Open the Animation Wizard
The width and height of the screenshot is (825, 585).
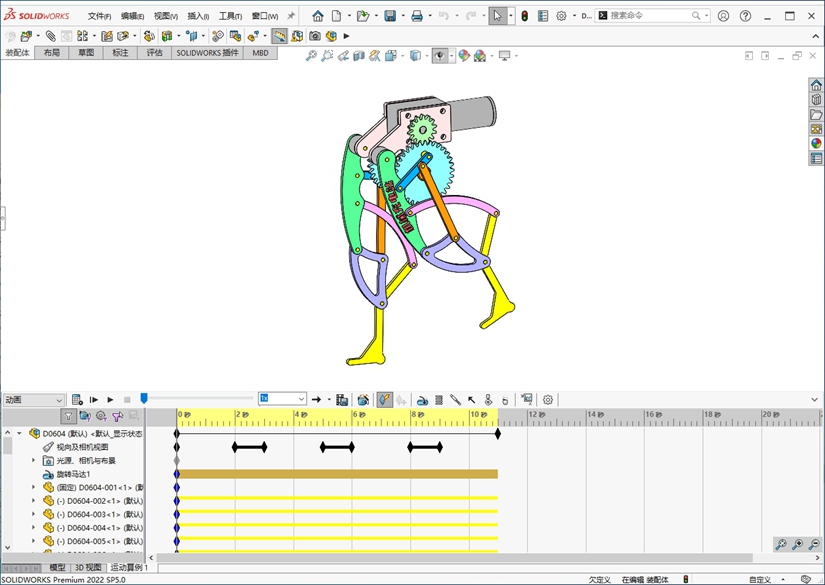click(x=363, y=400)
